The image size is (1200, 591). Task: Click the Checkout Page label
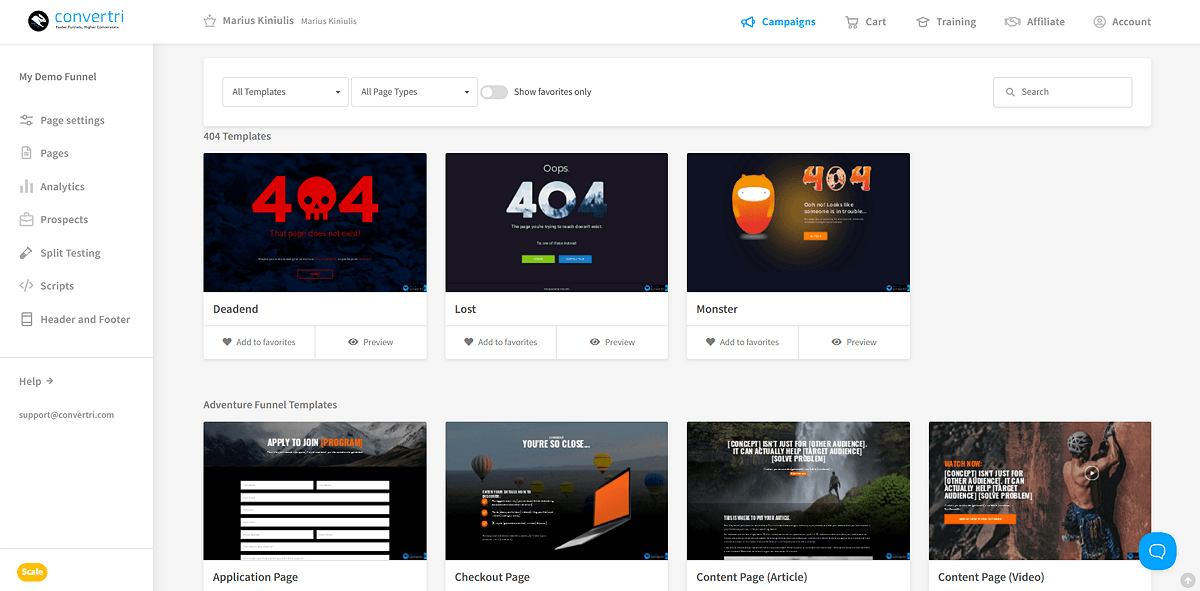click(492, 577)
